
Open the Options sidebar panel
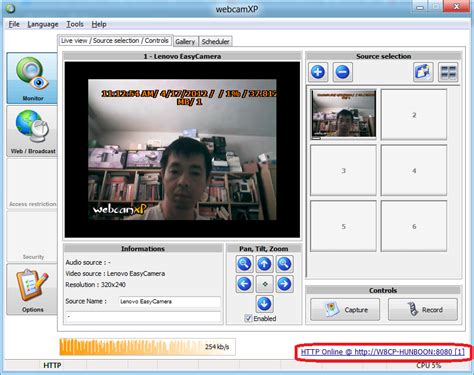point(32,289)
